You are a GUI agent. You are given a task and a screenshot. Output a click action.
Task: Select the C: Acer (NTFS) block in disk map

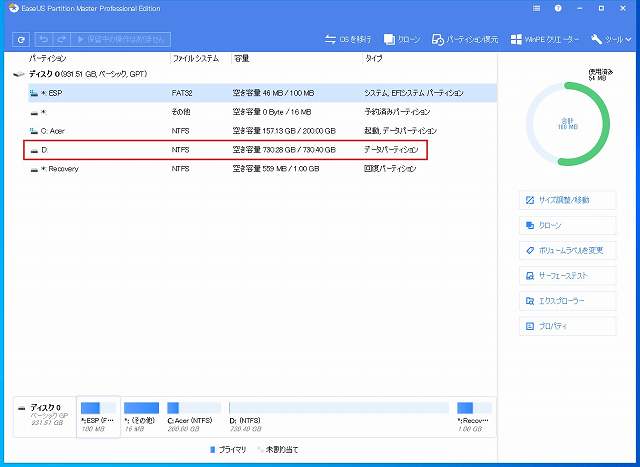point(193,417)
